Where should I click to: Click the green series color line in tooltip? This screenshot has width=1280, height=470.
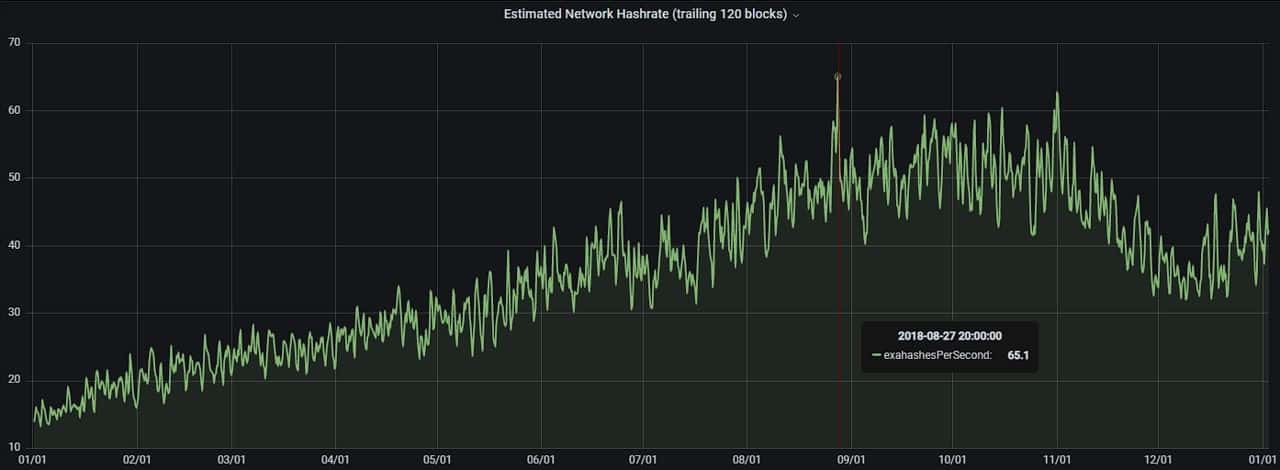[x=876, y=355]
